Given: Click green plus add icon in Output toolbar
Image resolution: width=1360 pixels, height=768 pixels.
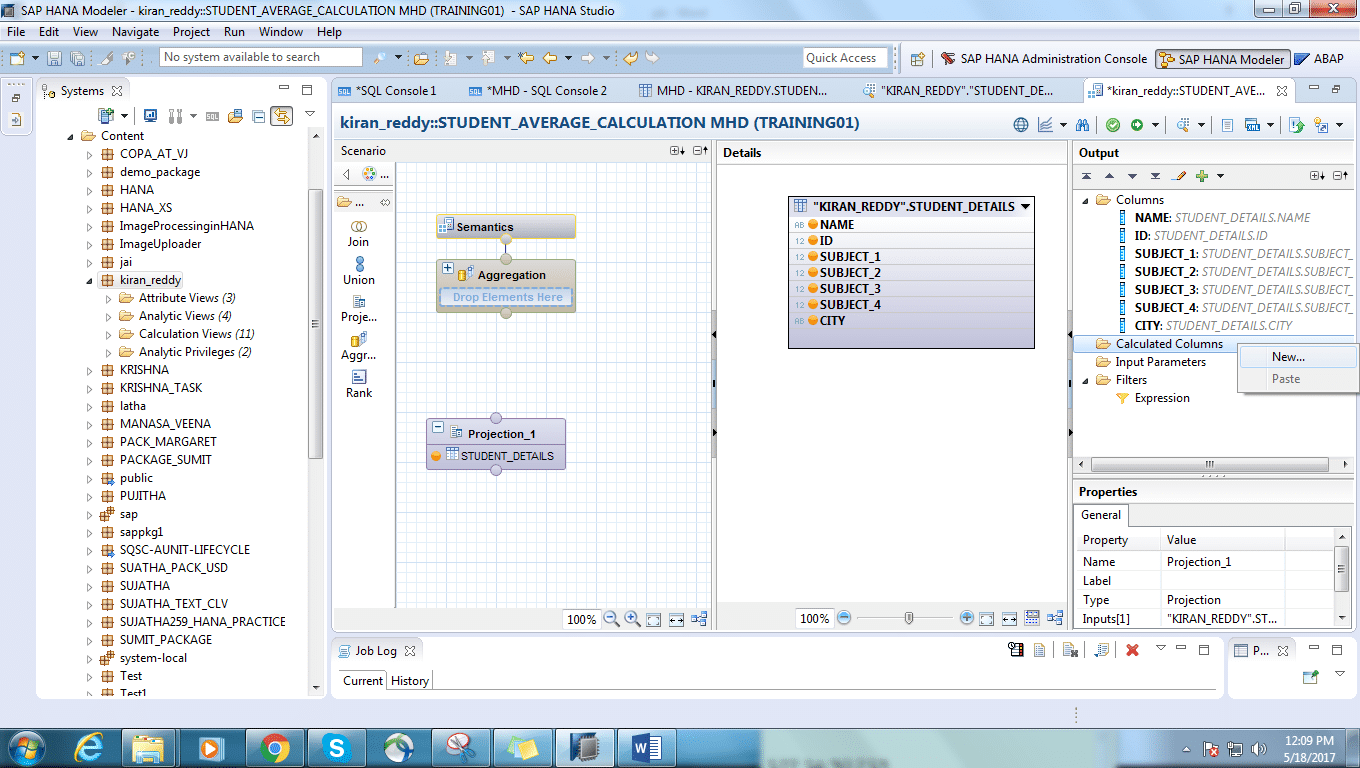Looking at the screenshot, I should pos(1202,176).
